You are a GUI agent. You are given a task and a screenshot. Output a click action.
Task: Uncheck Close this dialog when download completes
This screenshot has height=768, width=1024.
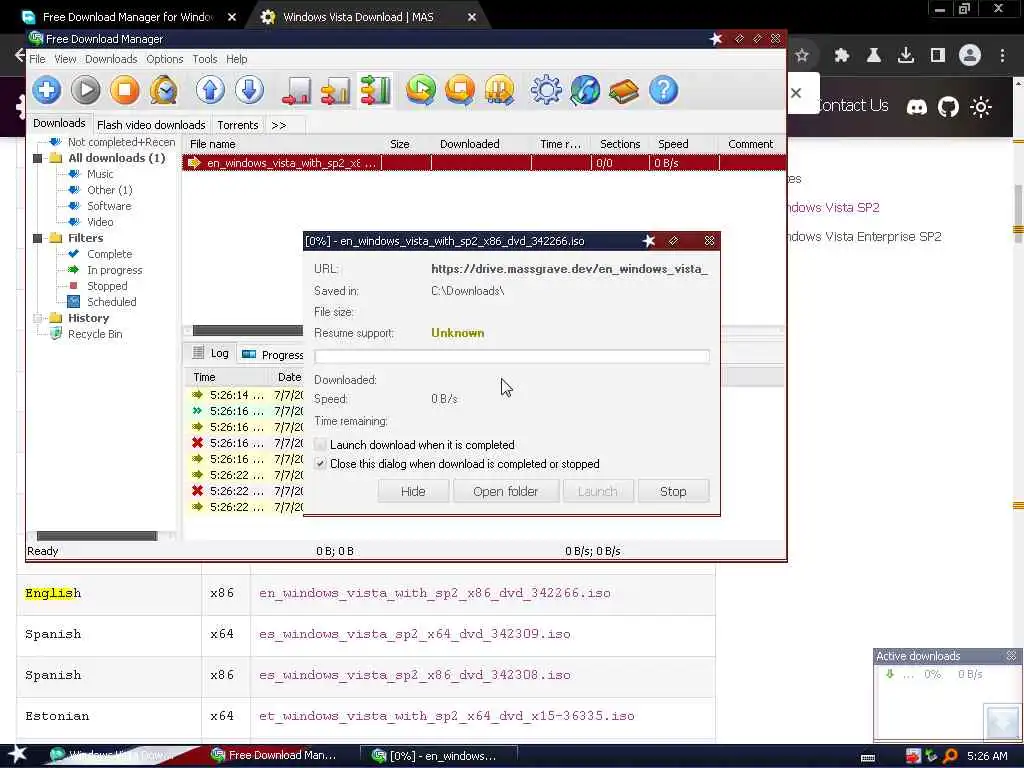point(320,464)
